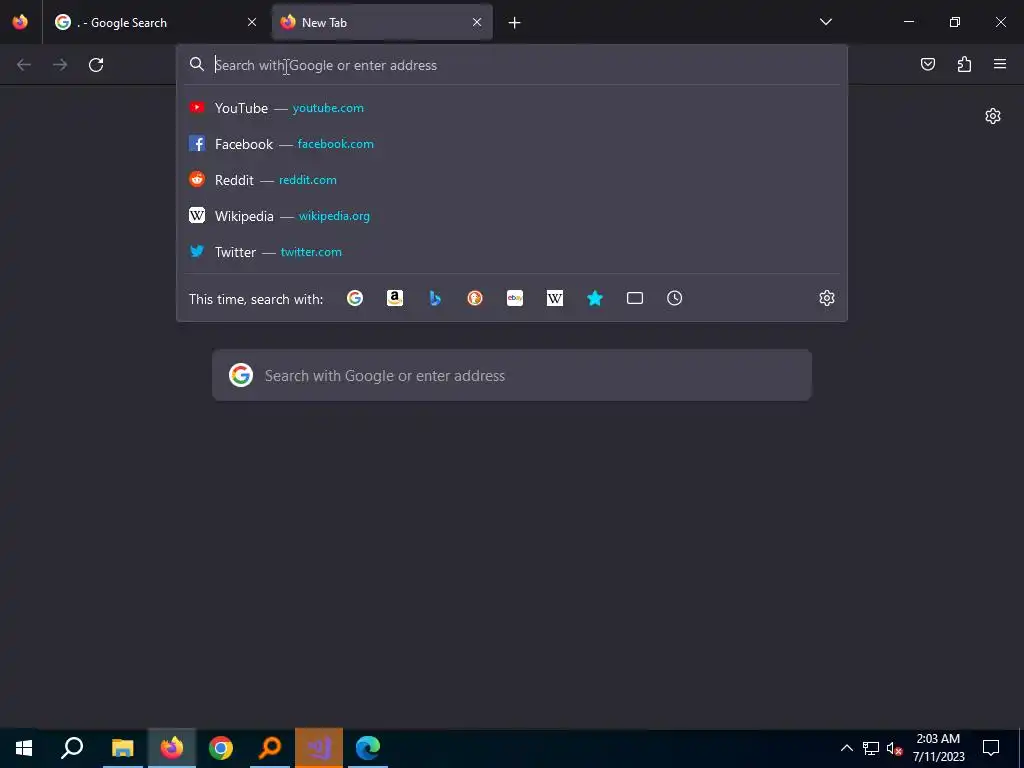Search bookmarks using the star icon

pyautogui.click(x=595, y=298)
